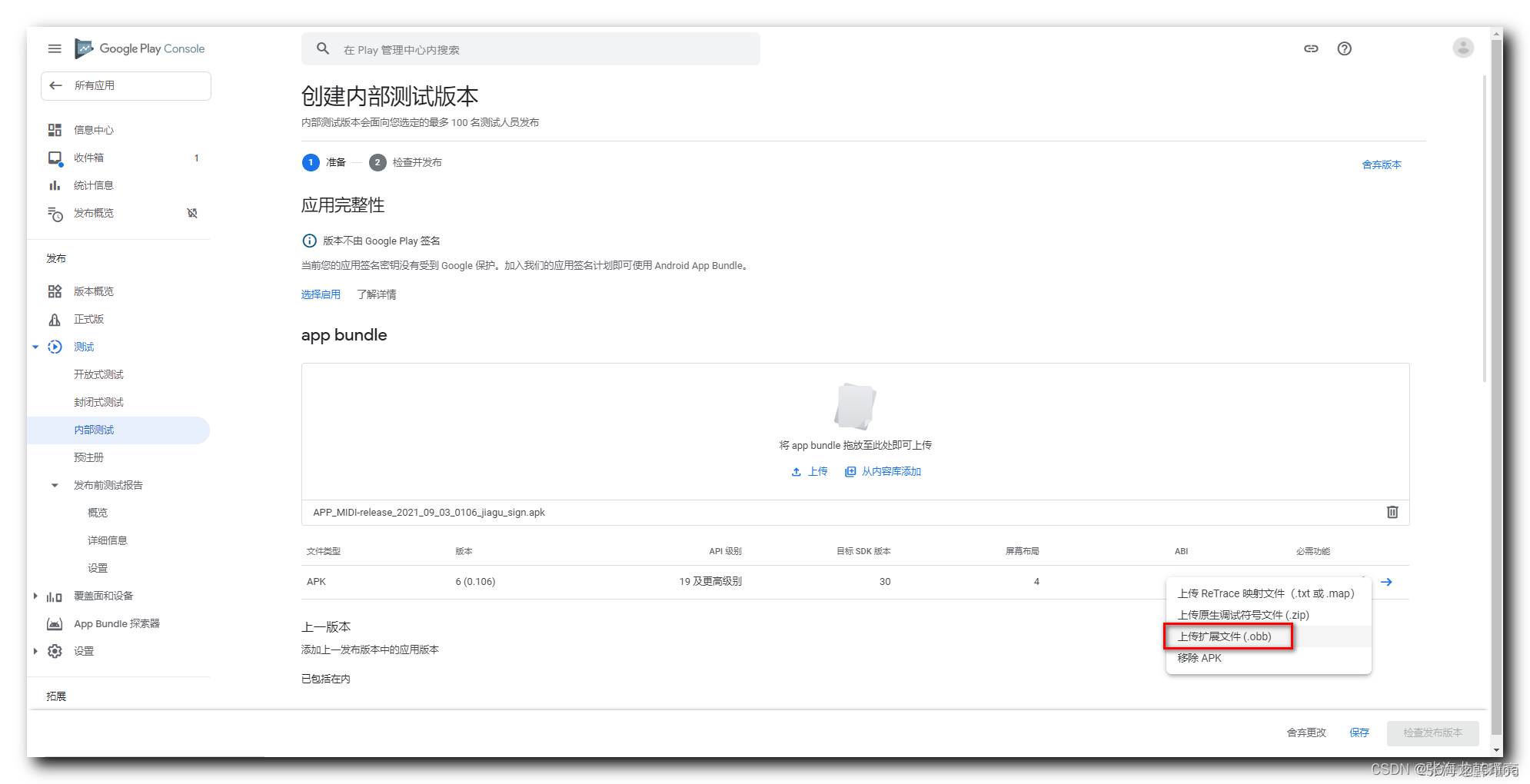Open 预注册 in the sidebar
The height and width of the screenshot is (784, 1530).
[x=88, y=457]
